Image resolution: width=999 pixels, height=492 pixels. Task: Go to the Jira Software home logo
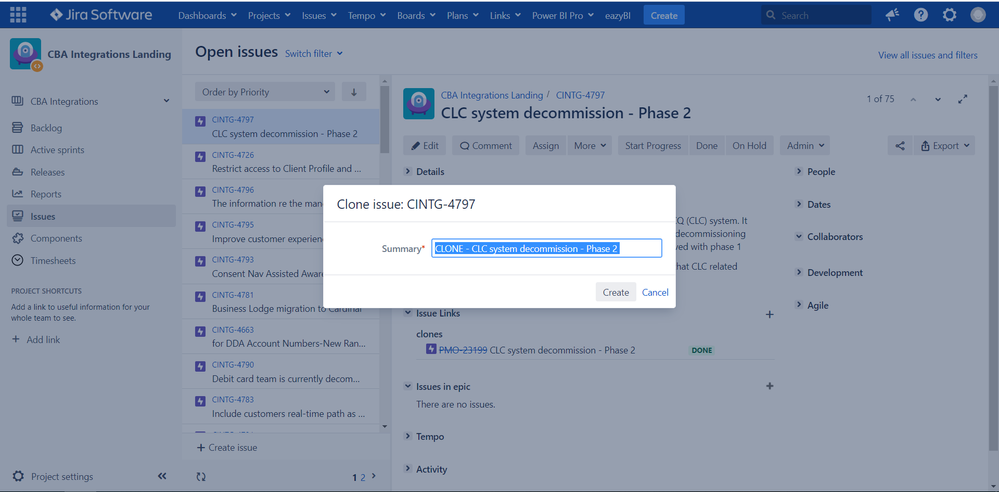[x=101, y=15]
